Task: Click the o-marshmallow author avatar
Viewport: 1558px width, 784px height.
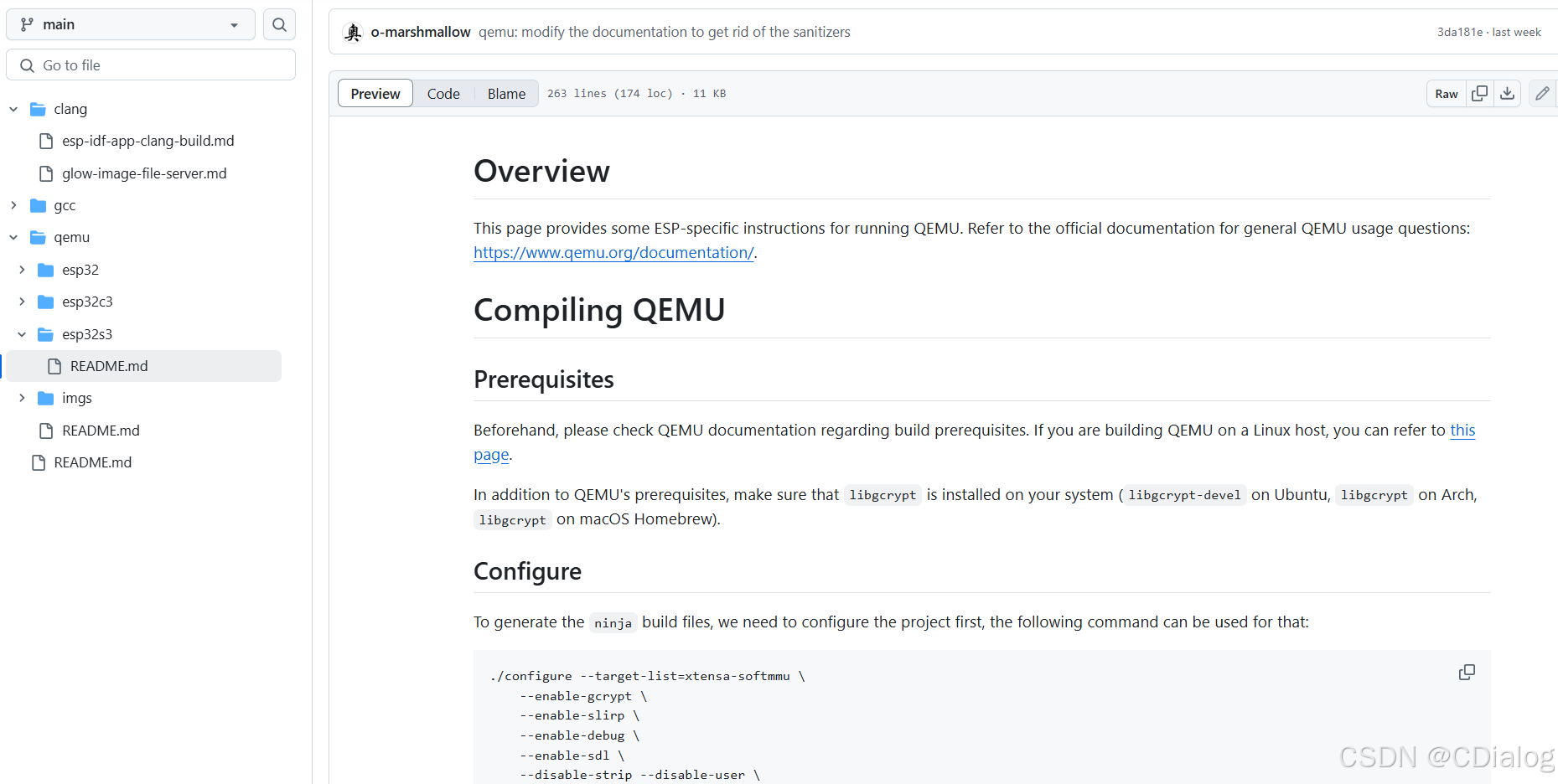Action: [353, 32]
